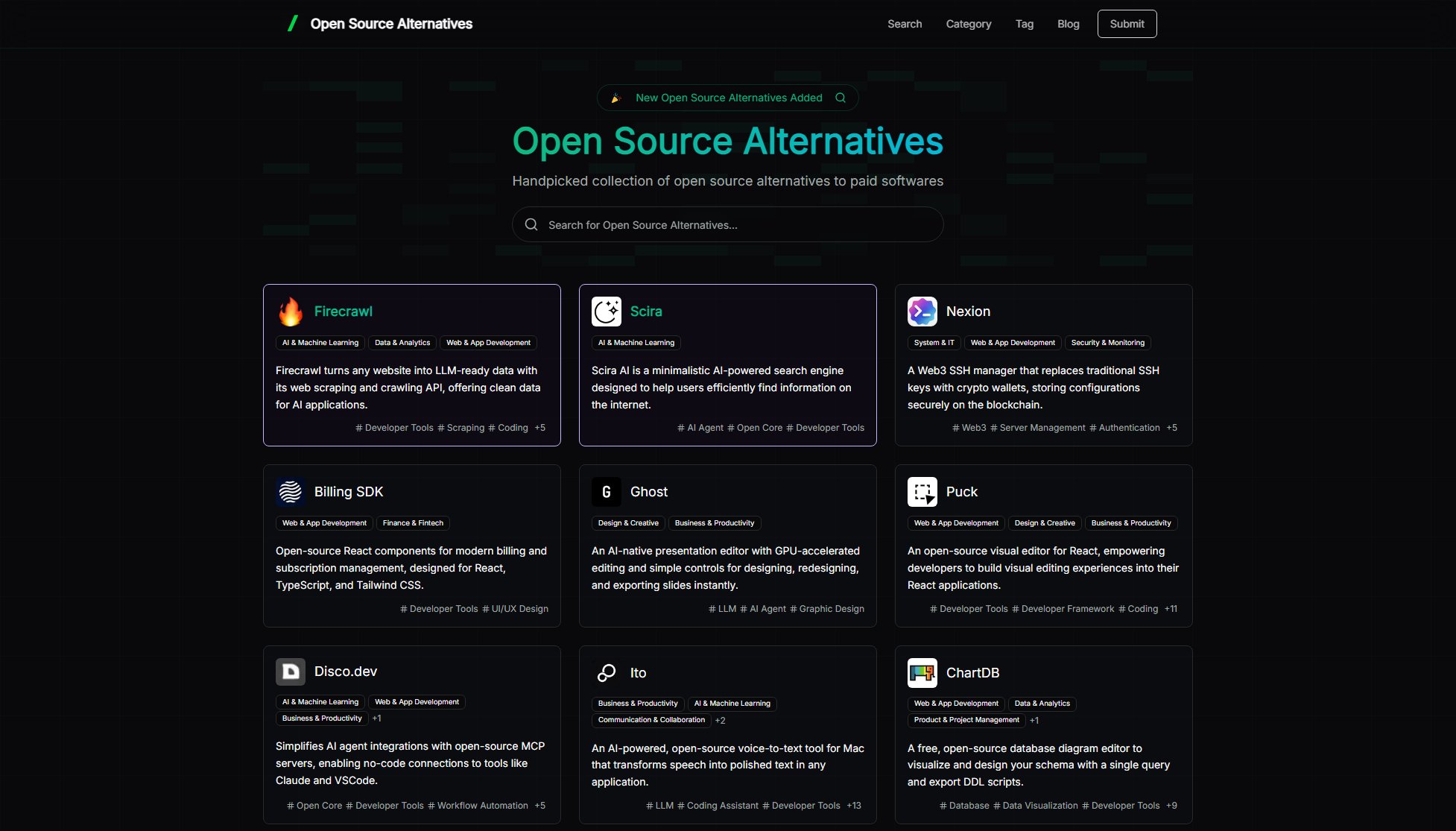Select Communication & Collaboration badge on Ito
This screenshot has width=1456, height=831.
click(x=651, y=720)
